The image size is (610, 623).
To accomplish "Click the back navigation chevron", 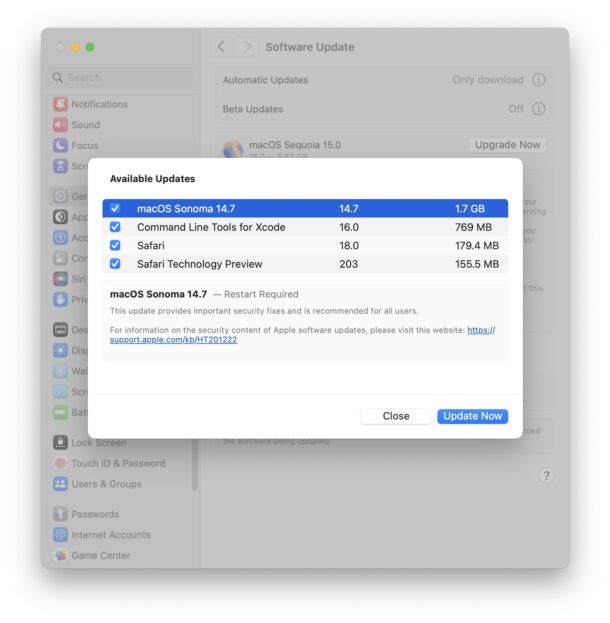I will click(x=221, y=47).
